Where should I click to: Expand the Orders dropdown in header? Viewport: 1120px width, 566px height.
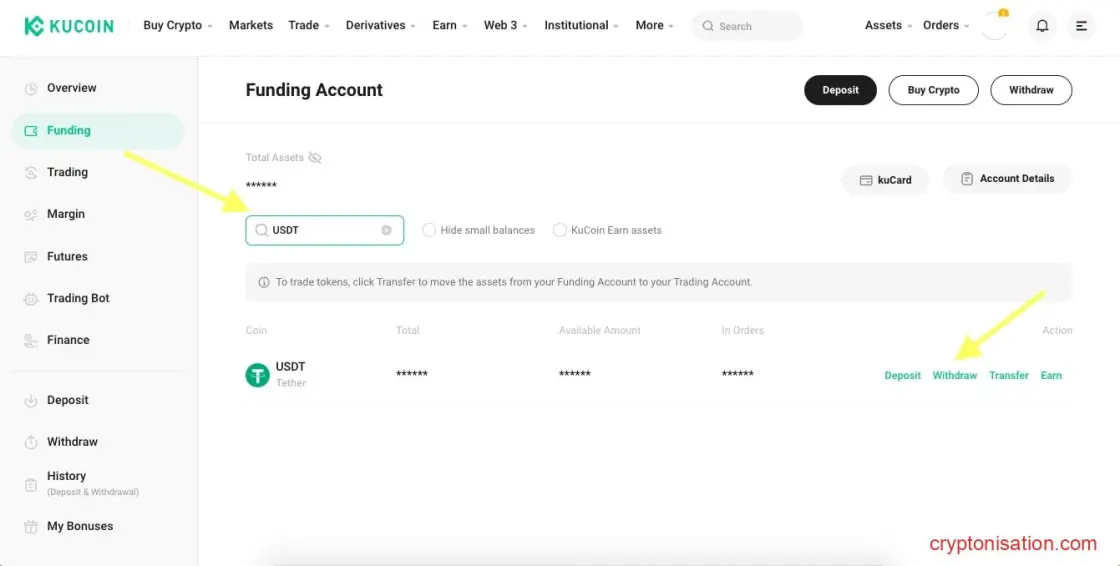[946, 25]
